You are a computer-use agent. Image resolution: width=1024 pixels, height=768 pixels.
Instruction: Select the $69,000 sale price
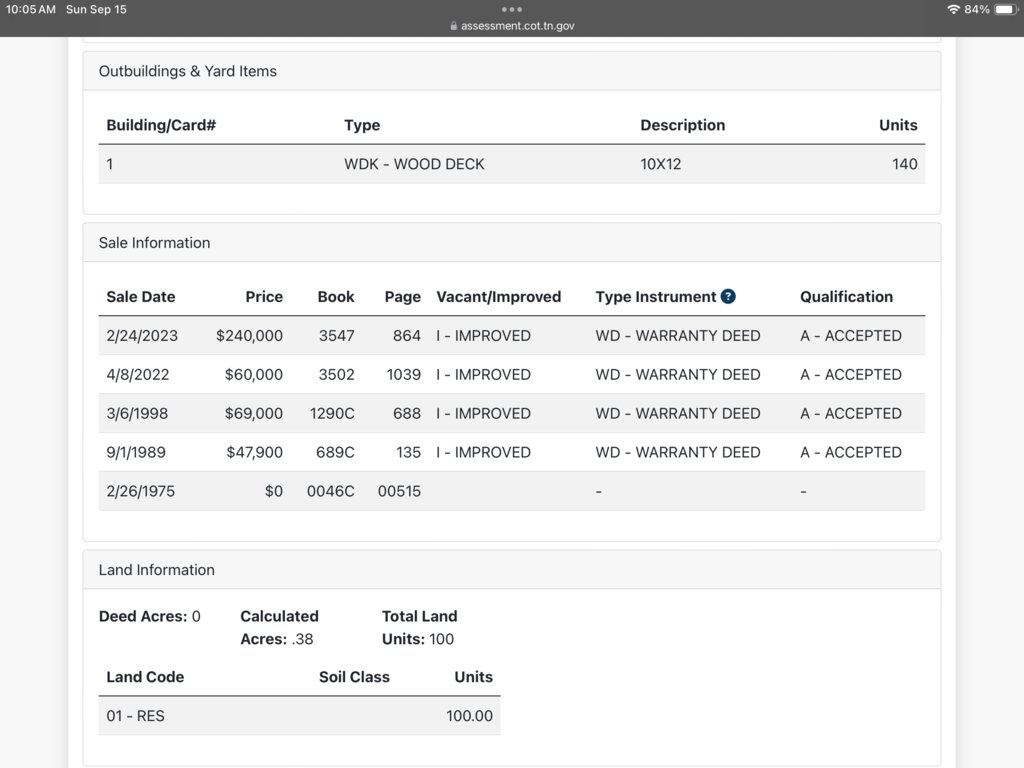253,413
